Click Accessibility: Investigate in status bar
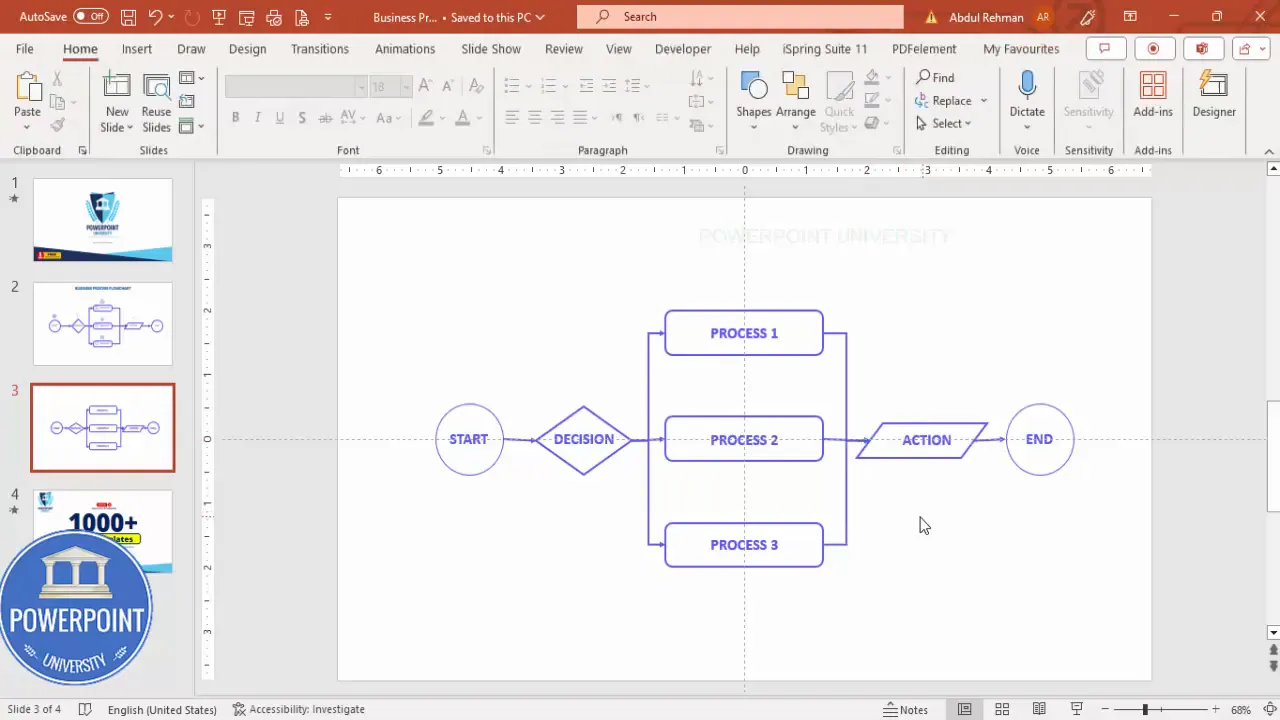 (x=298, y=709)
